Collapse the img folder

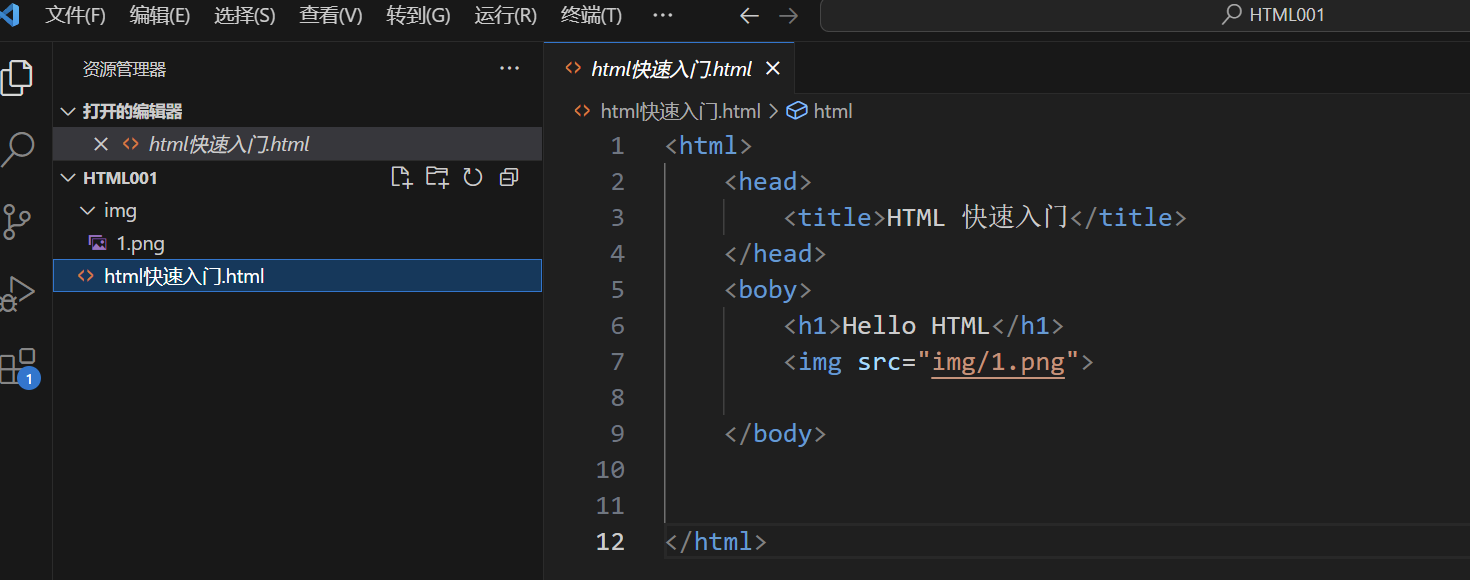tap(88, 211)
